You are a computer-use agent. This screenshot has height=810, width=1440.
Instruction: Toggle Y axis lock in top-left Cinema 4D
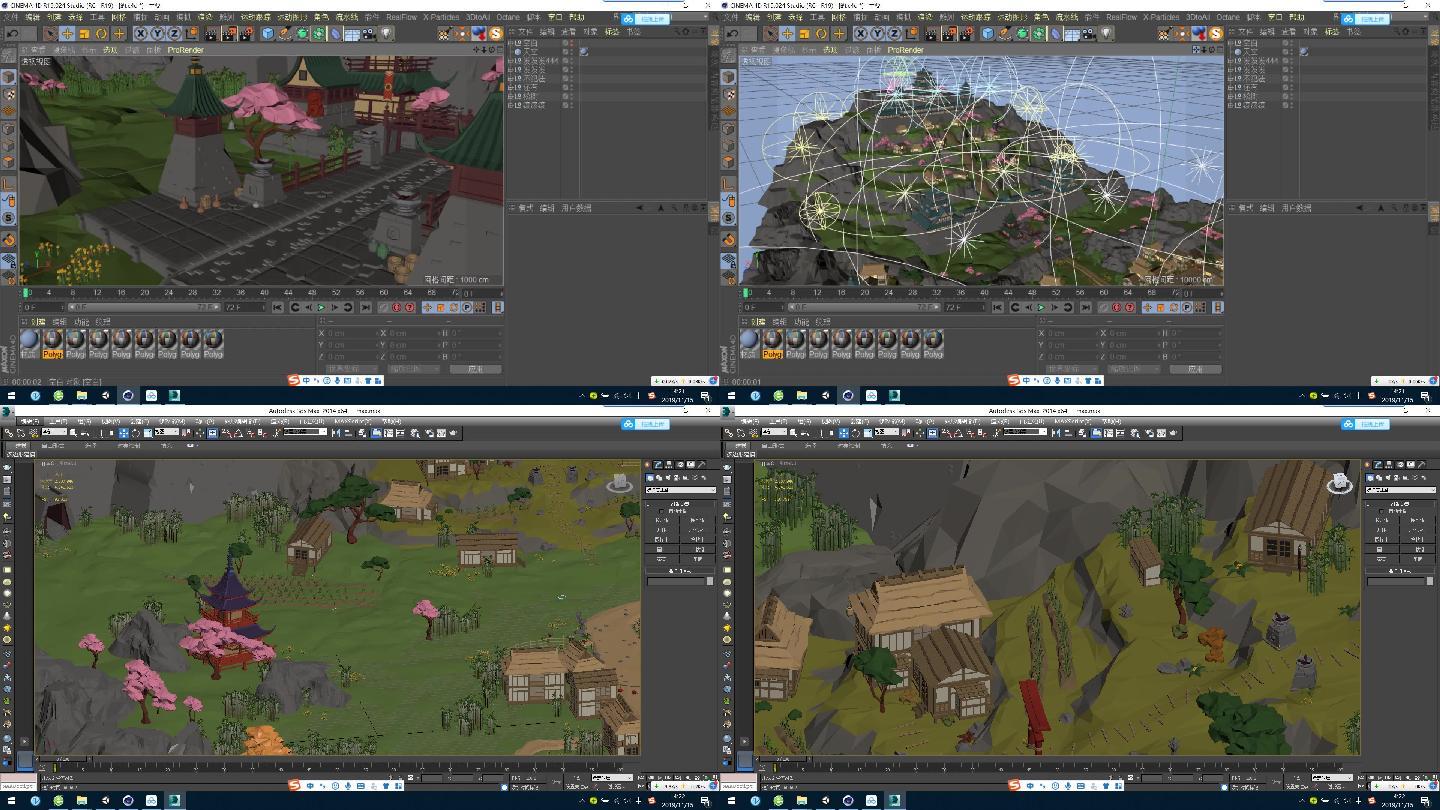pyautogui.click(x=157, y=33)
